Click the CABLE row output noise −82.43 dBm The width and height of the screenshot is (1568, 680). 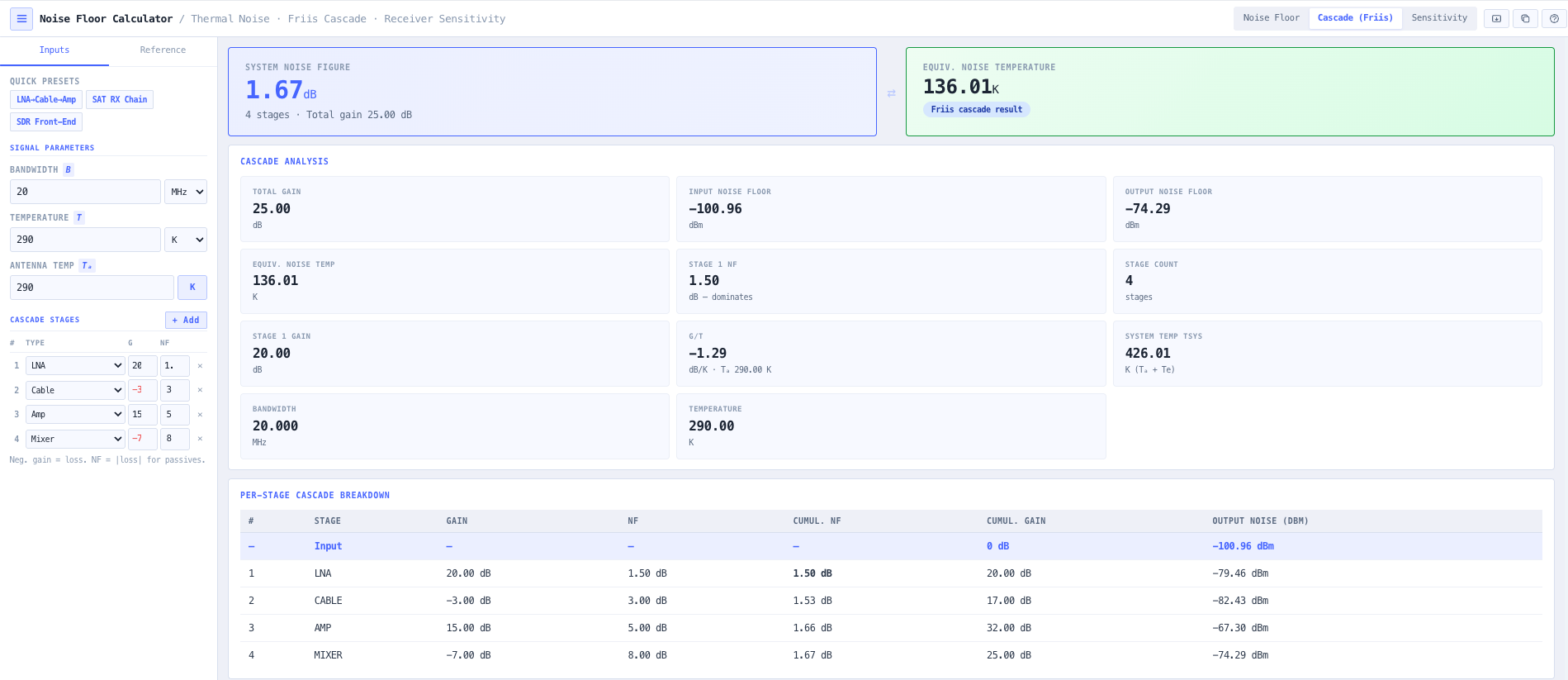pyautogui.click(x=1240, y=601)
